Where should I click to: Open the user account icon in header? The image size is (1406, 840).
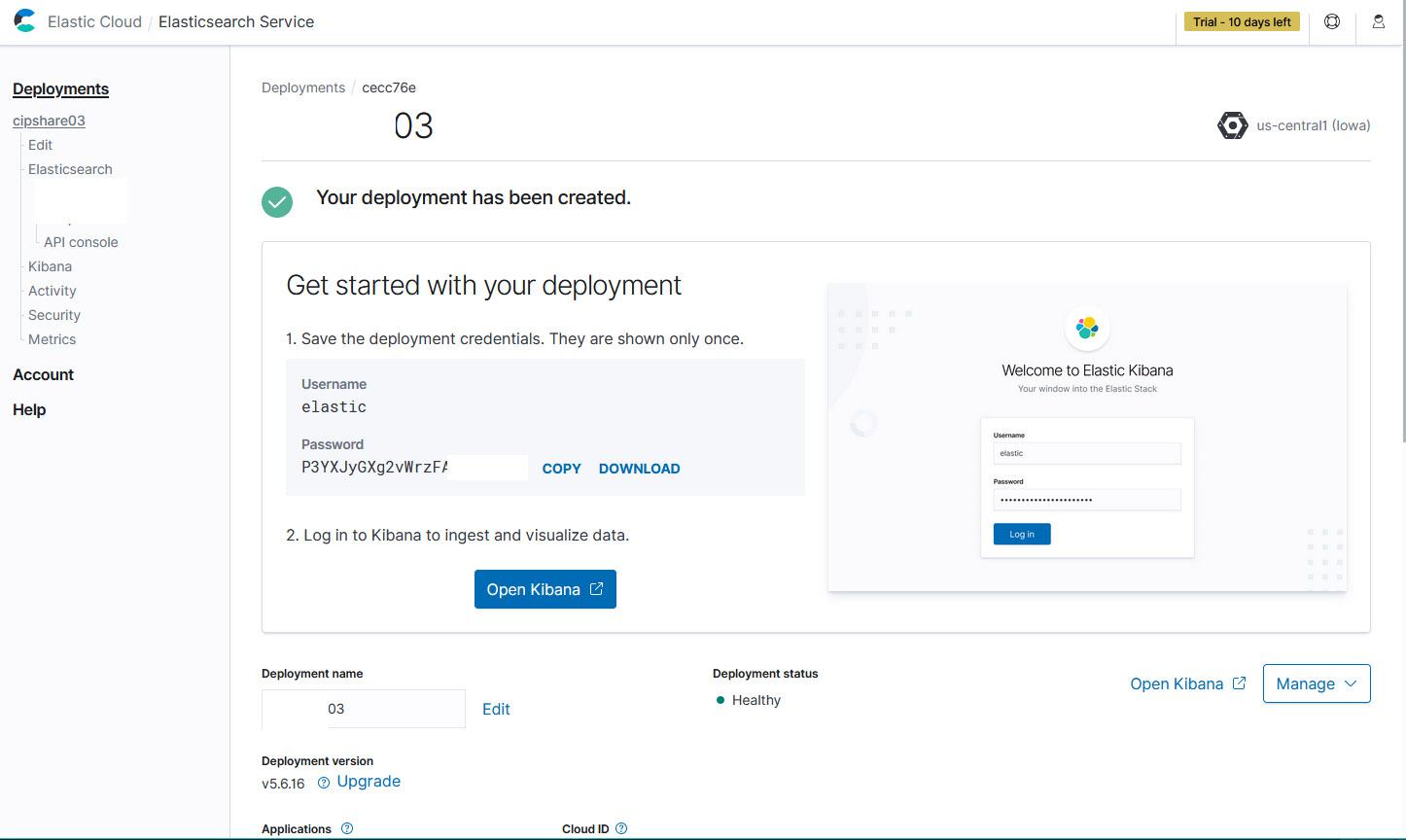1378,21
